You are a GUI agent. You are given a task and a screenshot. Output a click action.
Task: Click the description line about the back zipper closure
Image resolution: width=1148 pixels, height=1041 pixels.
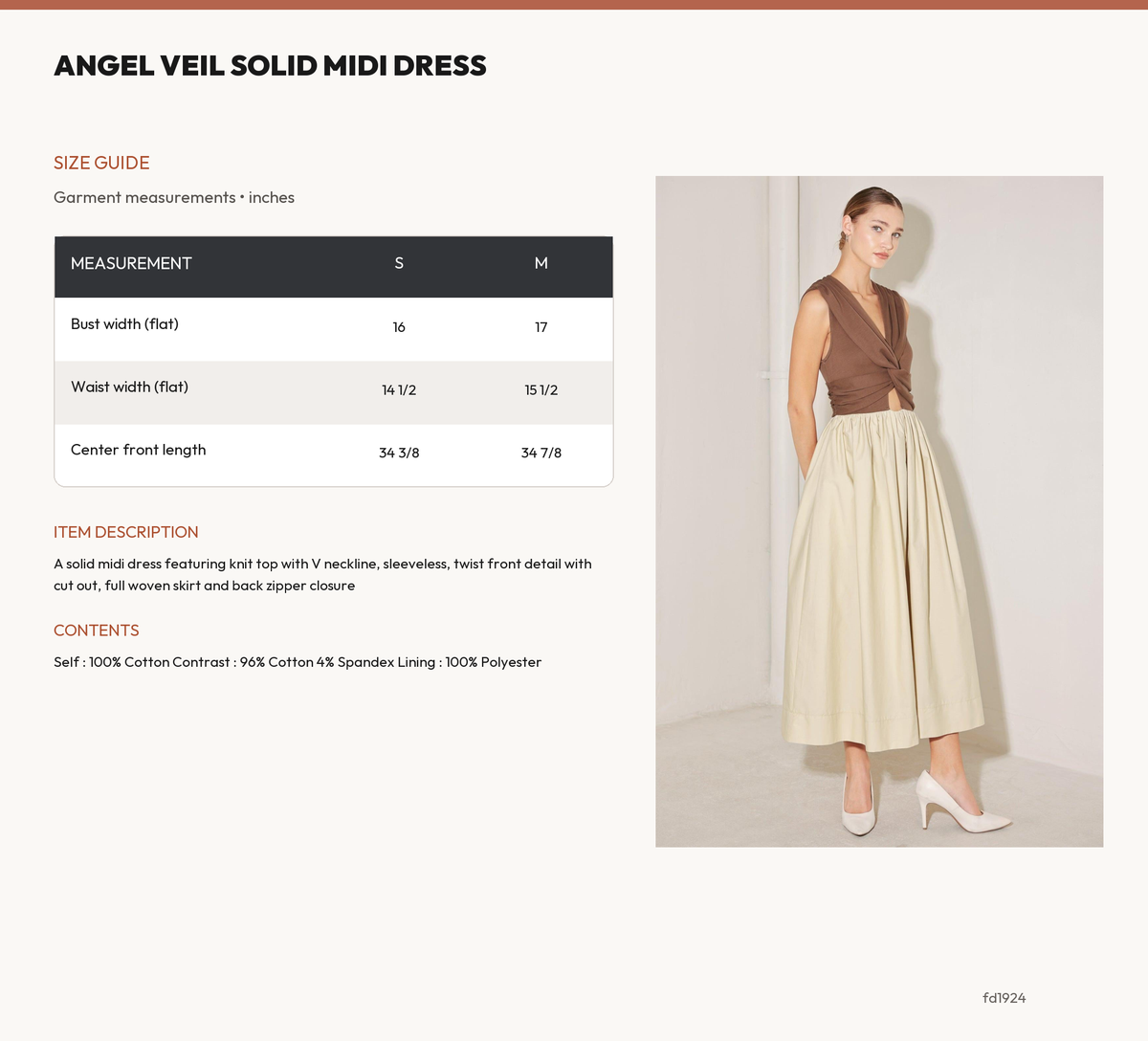pyautogui.click(x=204, y=586)
